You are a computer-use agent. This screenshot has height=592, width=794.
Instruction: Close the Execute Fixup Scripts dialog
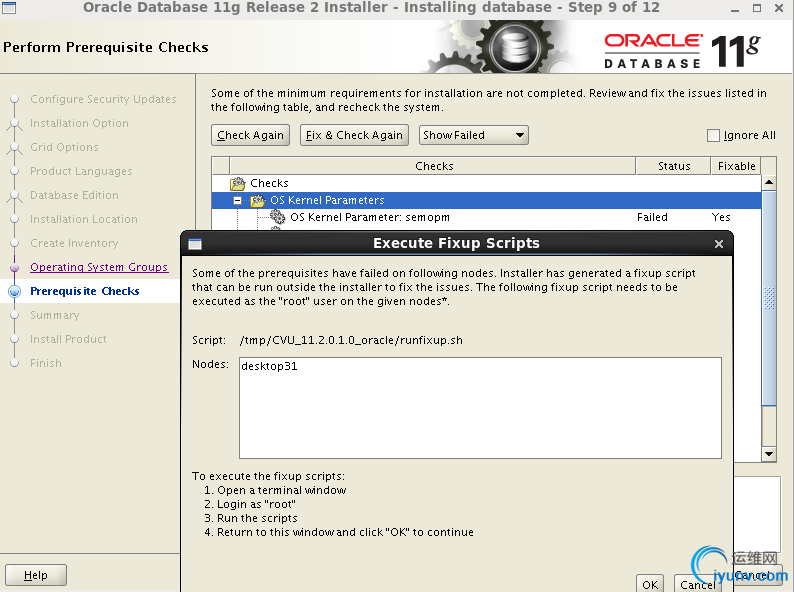coord(719,244)
